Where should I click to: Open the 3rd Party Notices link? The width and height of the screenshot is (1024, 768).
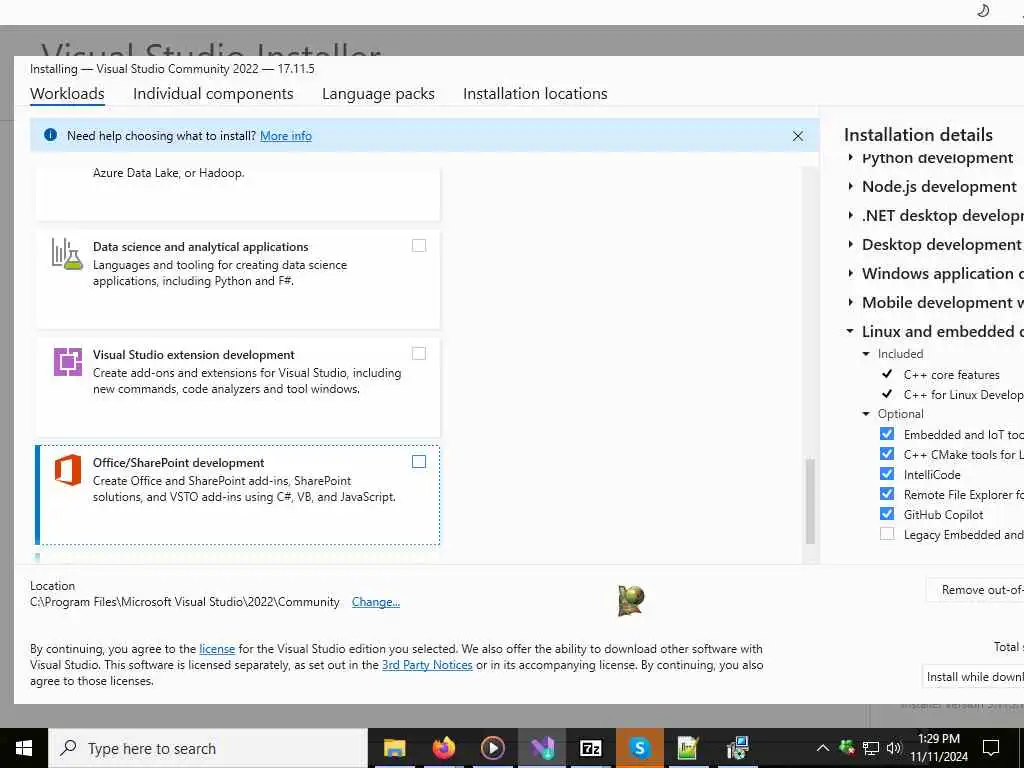(427, 665)
